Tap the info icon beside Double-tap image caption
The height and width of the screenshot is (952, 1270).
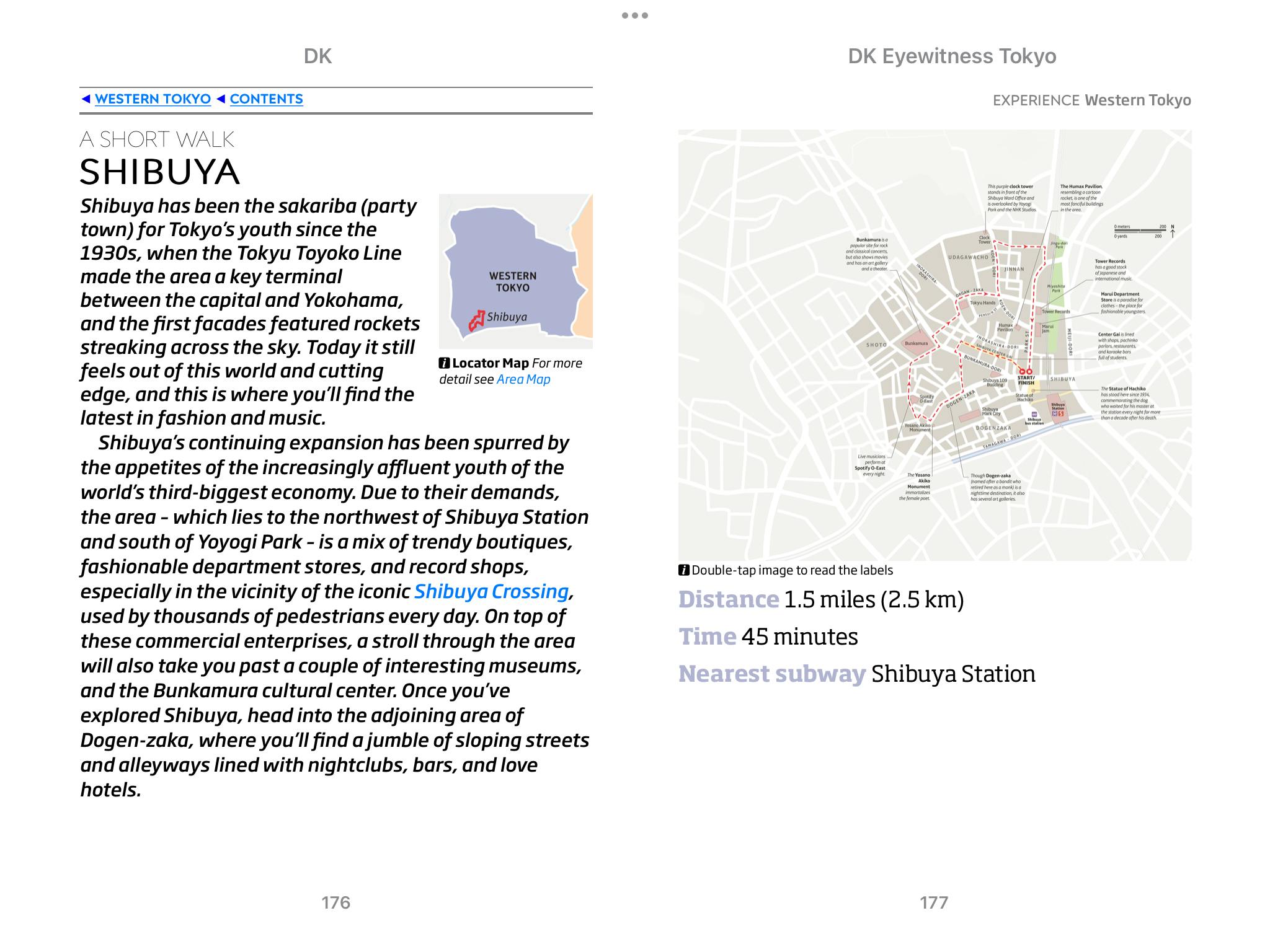(x=684, y=570)
